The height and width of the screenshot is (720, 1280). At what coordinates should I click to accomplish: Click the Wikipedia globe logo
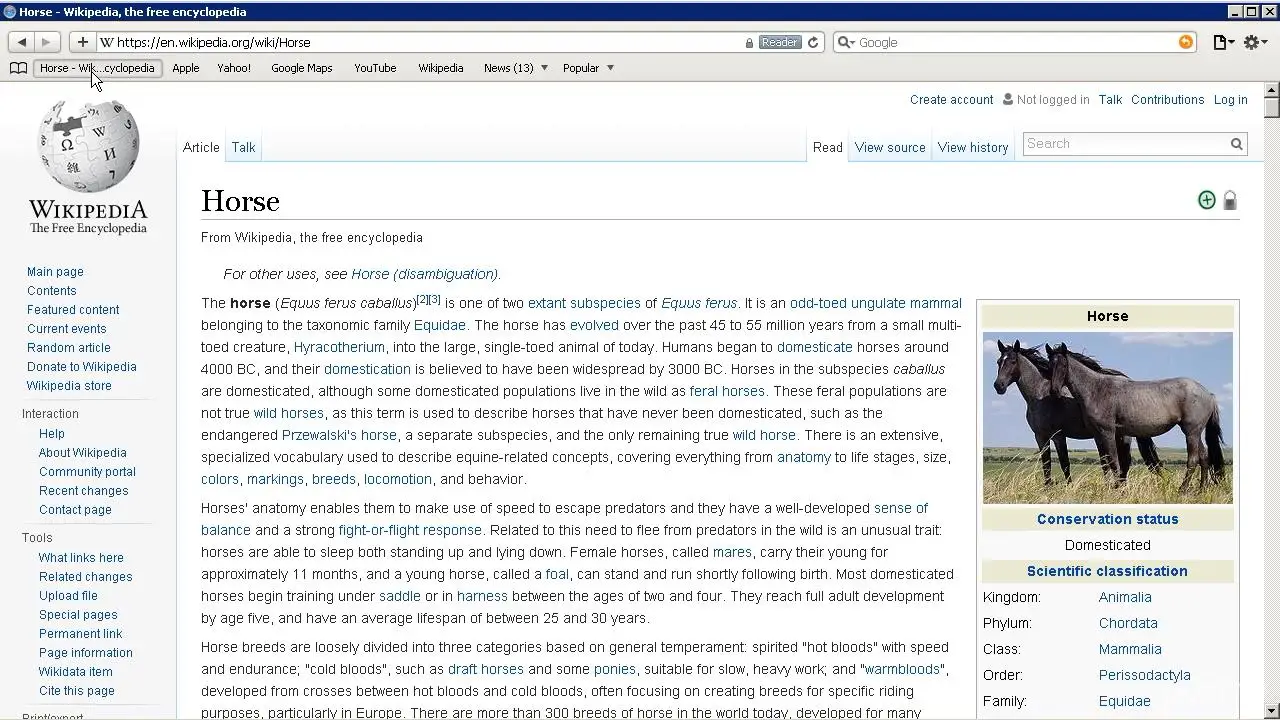coord(88,146)
